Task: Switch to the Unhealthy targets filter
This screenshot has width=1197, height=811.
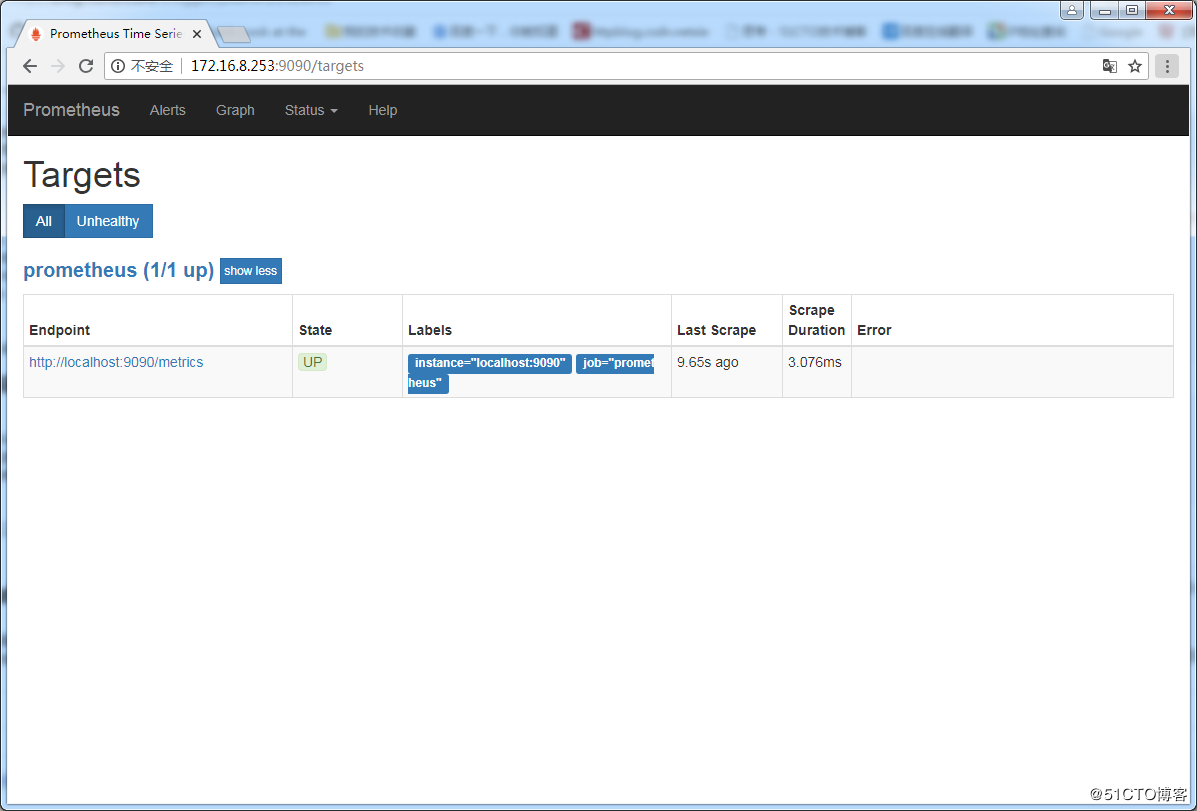Action: click(x=107, y=220)
